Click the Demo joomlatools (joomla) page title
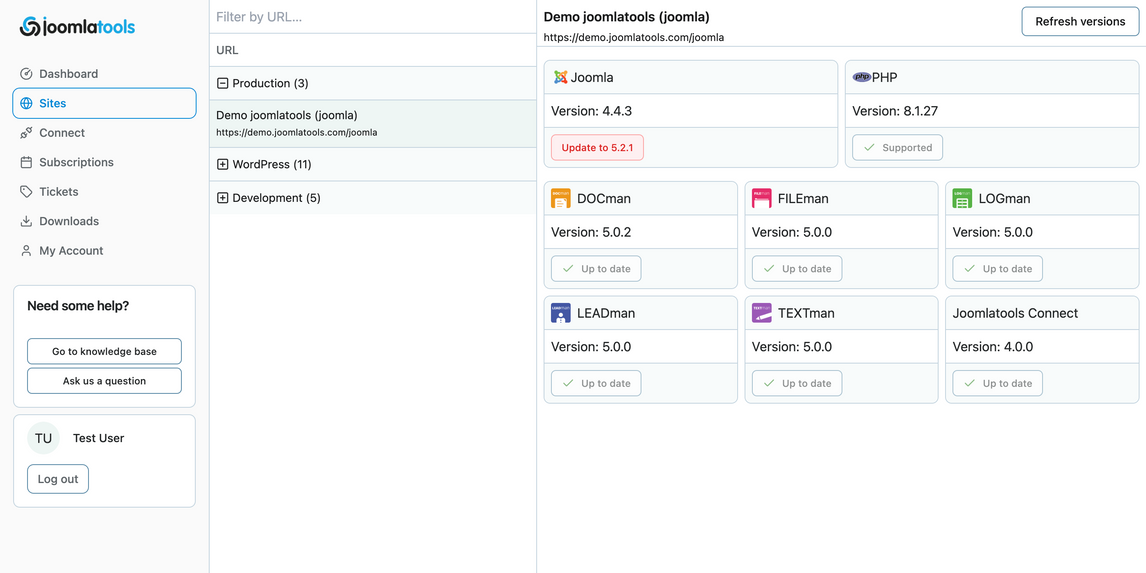Screen dimensions: 1146x573 tap(626, 17)
